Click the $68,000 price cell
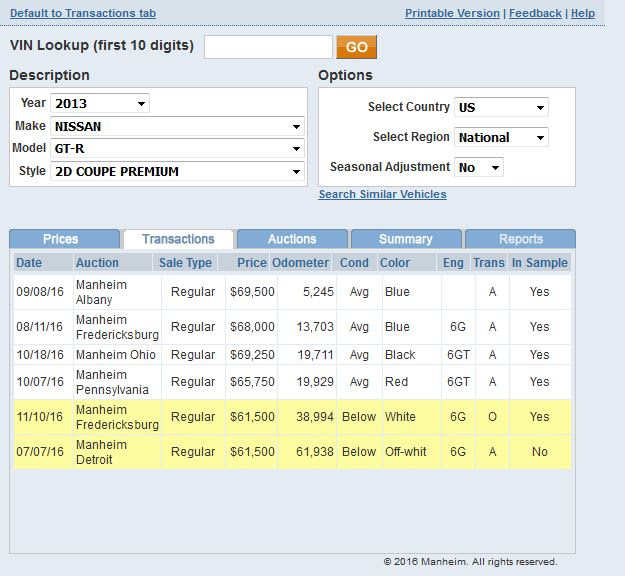 click(x=252, y=327)
